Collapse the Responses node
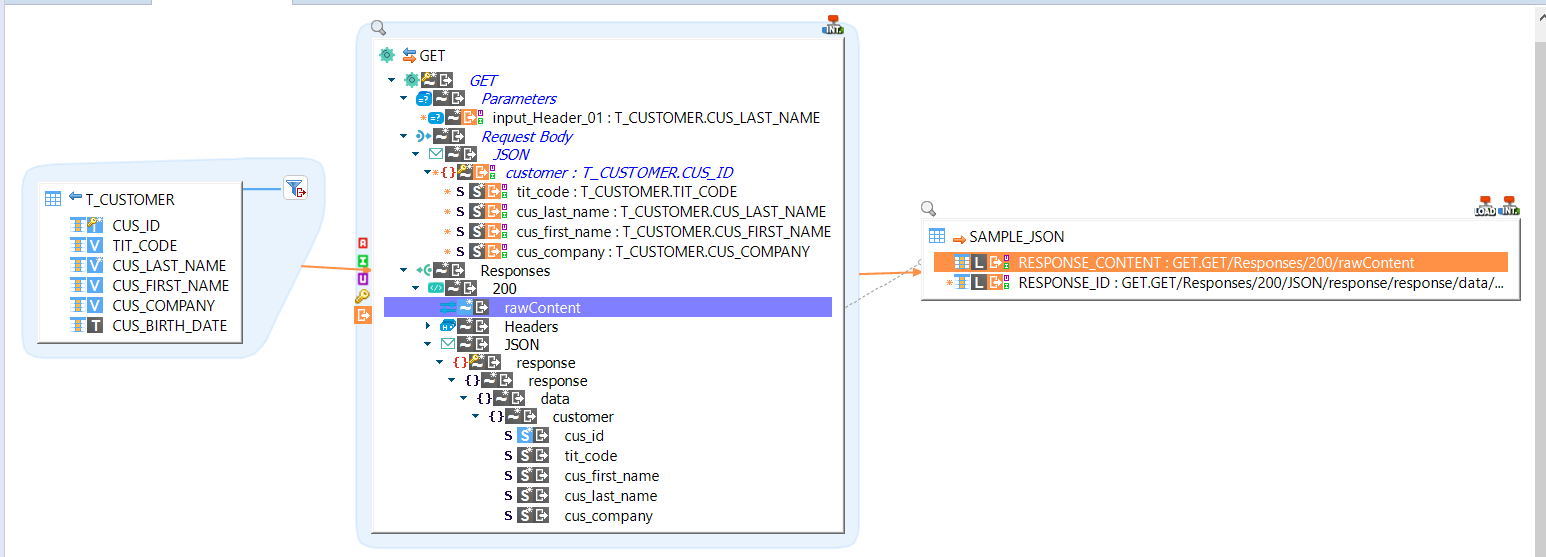Viewport: 1546px width, 557px height. click(x=403, y=270)
